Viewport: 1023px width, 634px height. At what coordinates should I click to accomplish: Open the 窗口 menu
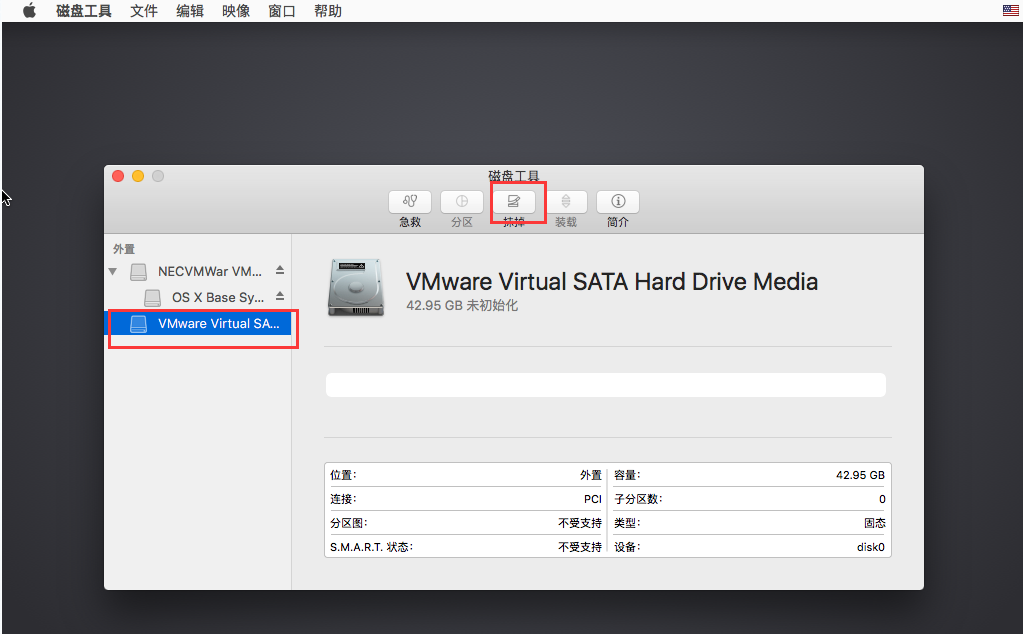tap(282, 11)
